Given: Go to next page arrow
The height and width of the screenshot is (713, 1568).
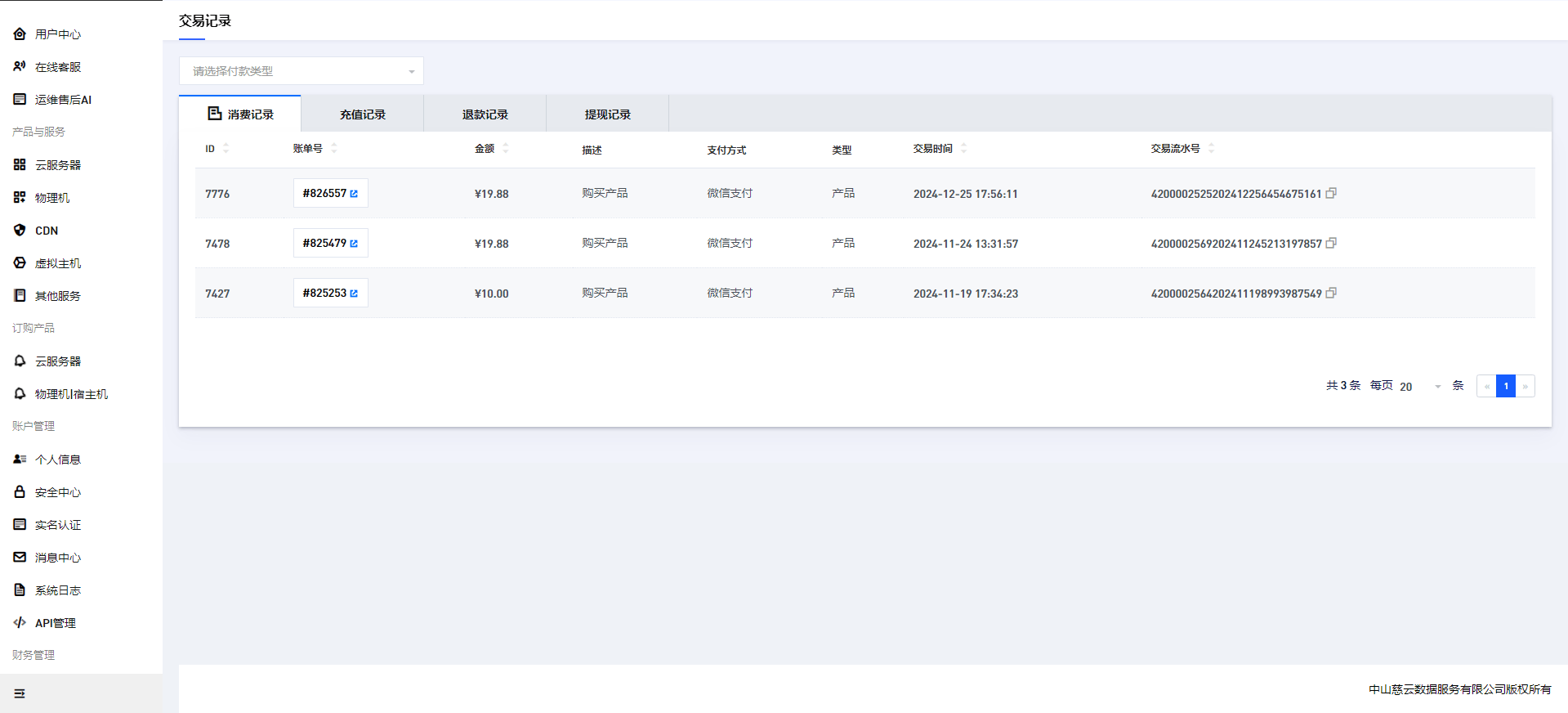Looking at the screenshot, I should (x=1526, y=386).
